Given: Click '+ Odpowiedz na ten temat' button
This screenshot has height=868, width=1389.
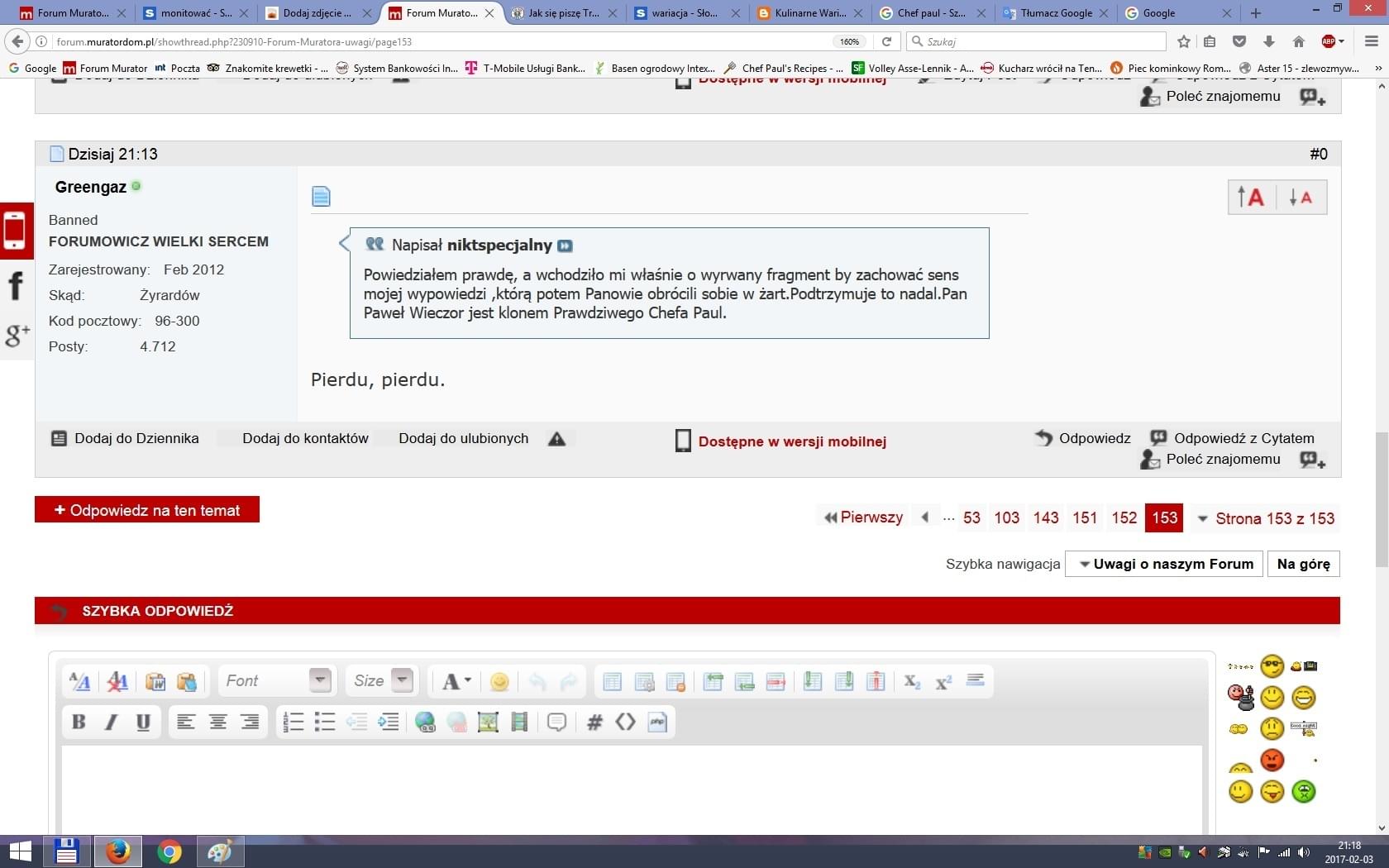Looking at the screenshot, I should point(147,510).
